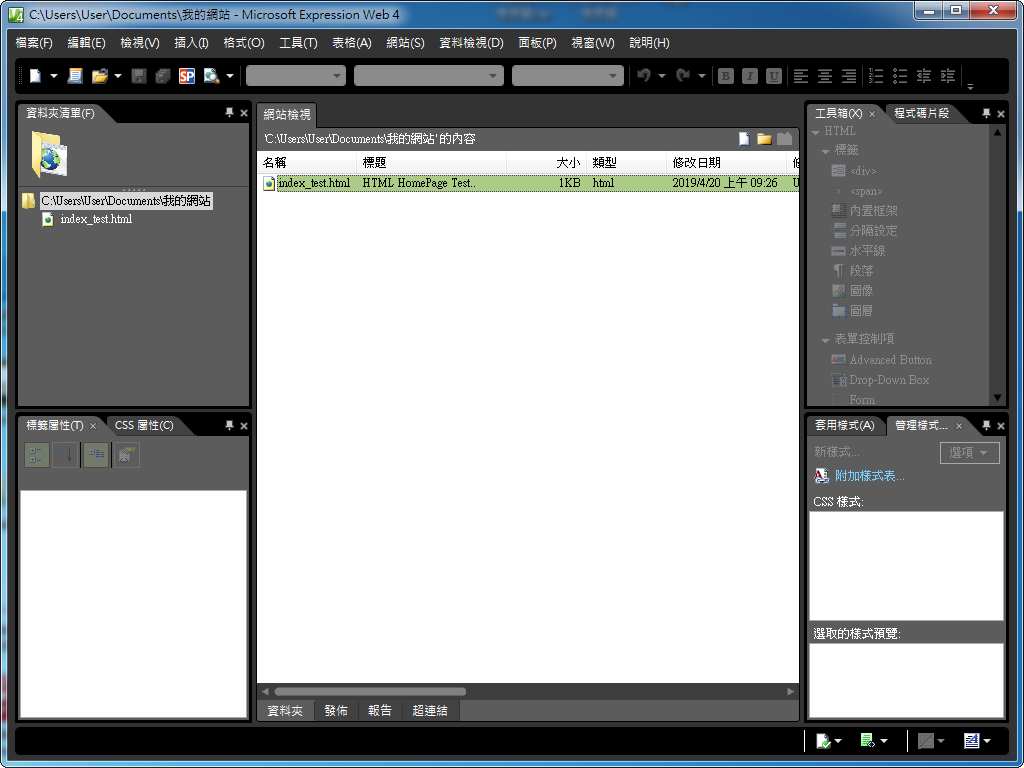This screenshot has width=1024, height=768.
Task: Open the 說明(H) menu
Action: [x=649, y=43]
